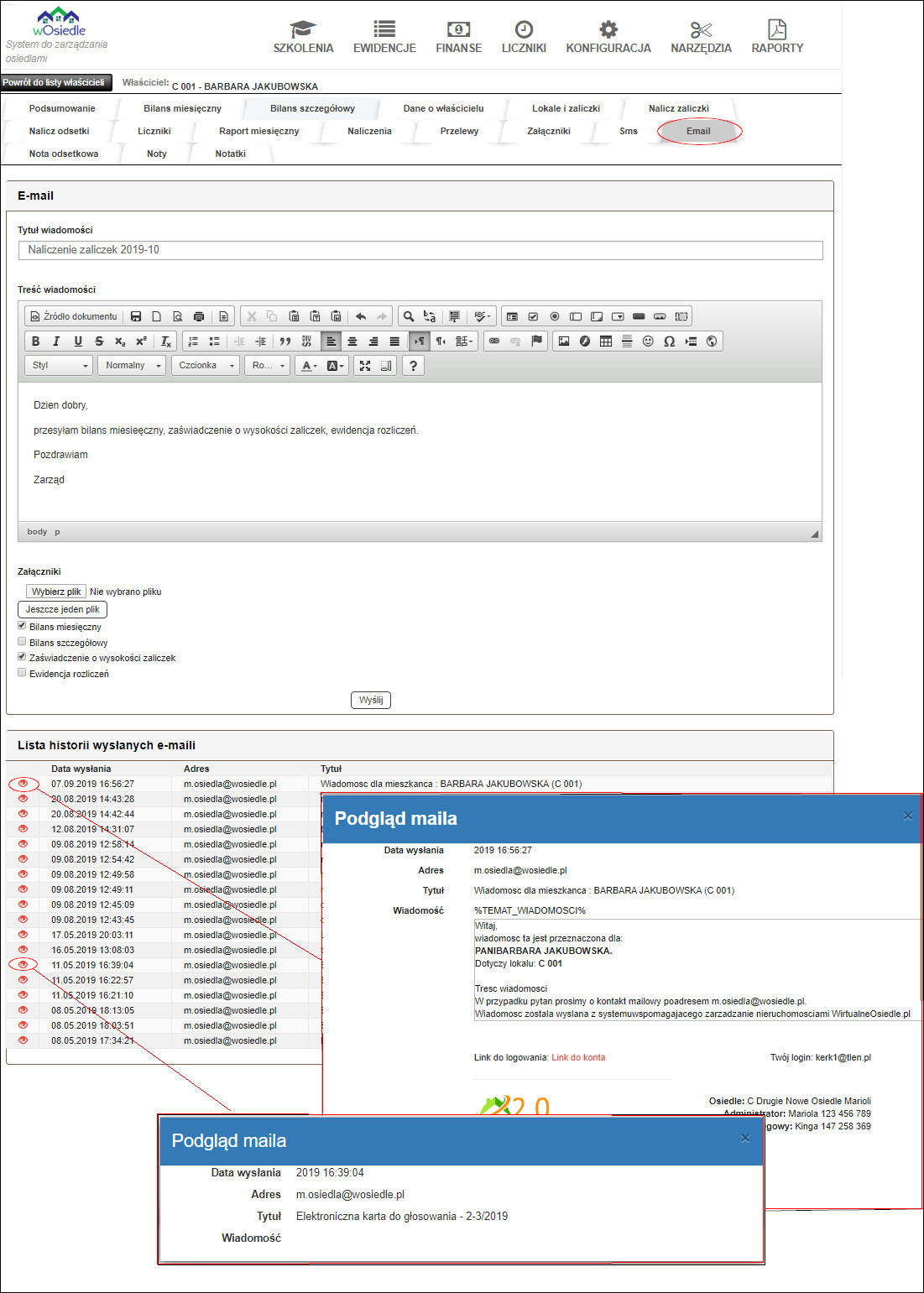The width and height of the screenshot is (924, 1293).
Task: Click the Undo arrow in editor toolbar
Action: click(x=361, y=316)
